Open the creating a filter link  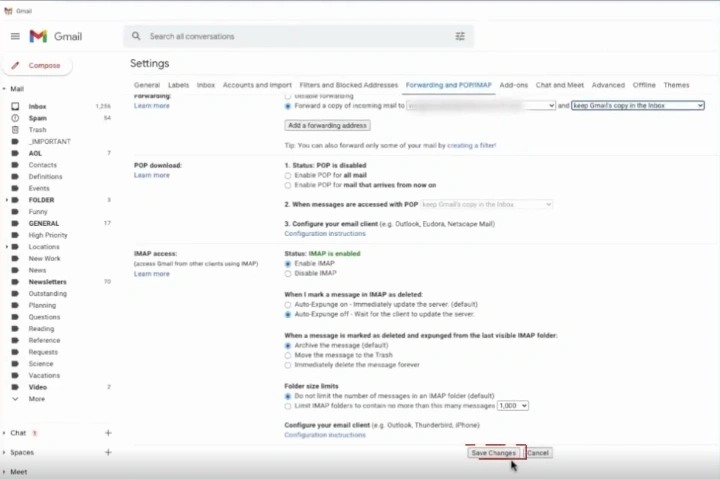pos(472,146)
